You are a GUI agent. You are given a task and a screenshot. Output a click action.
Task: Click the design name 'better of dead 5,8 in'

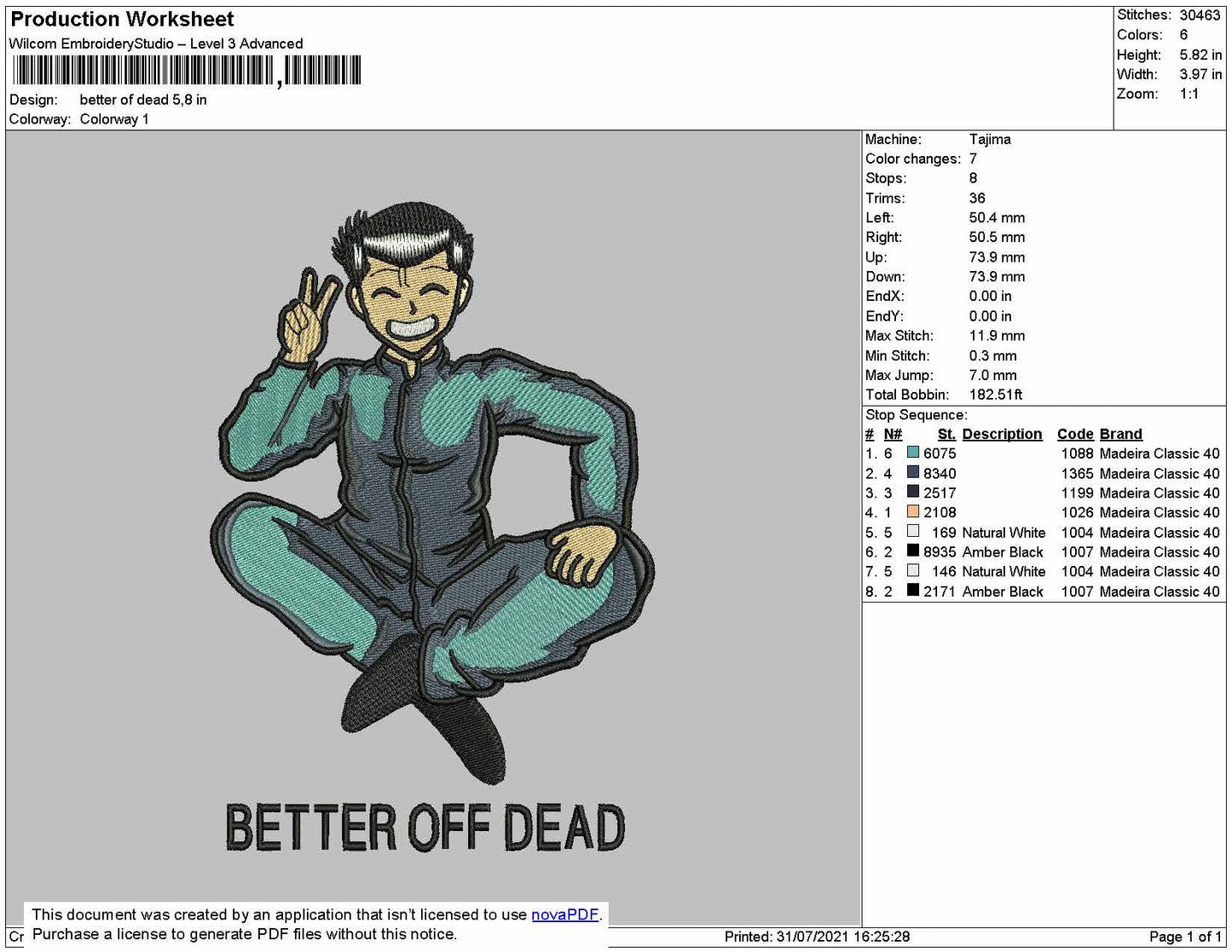click(x=143, y=100)
